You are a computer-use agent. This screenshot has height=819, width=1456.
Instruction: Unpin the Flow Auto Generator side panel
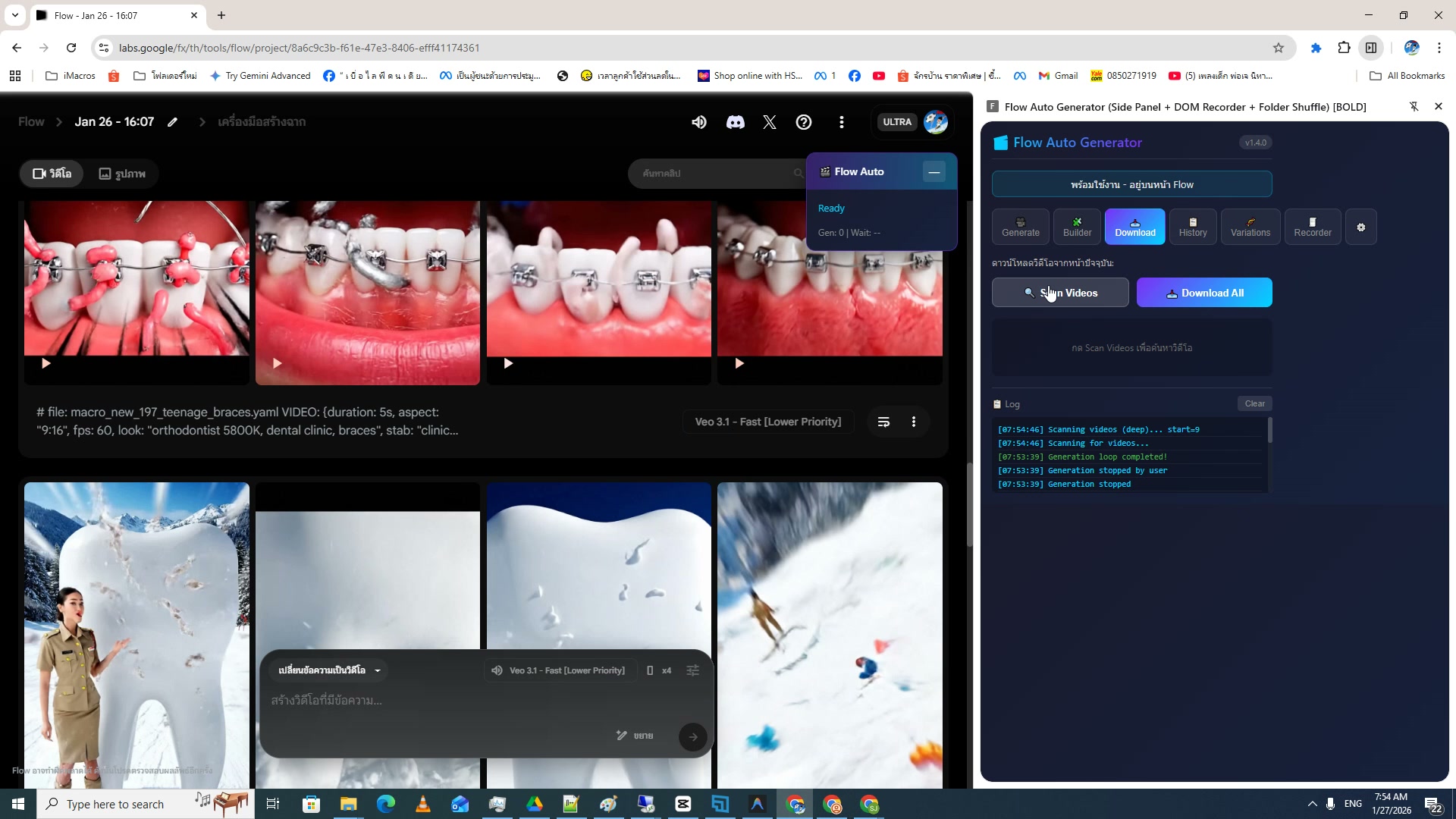(1414, 106)
